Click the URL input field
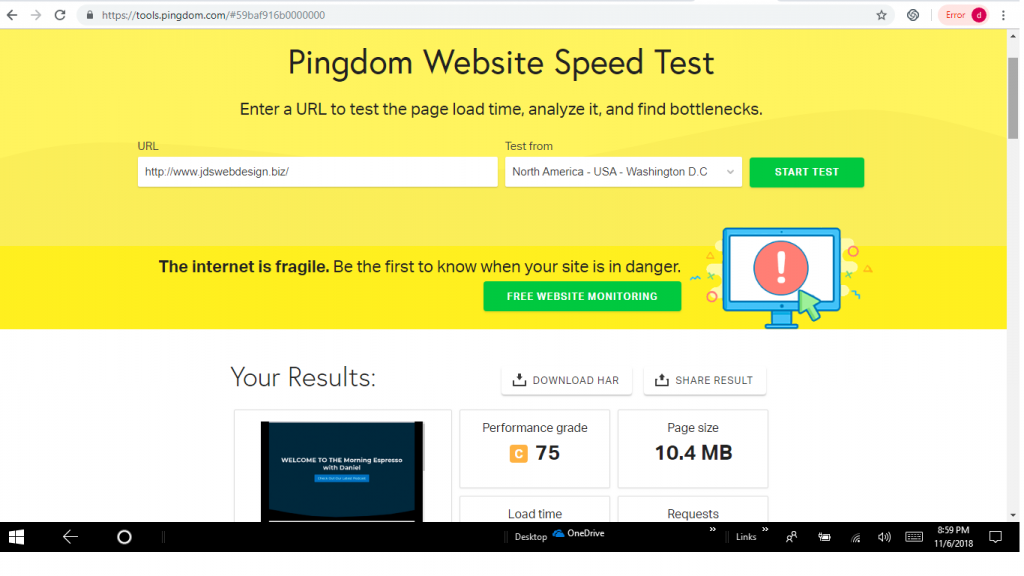1024x576 pixels. 317,172
